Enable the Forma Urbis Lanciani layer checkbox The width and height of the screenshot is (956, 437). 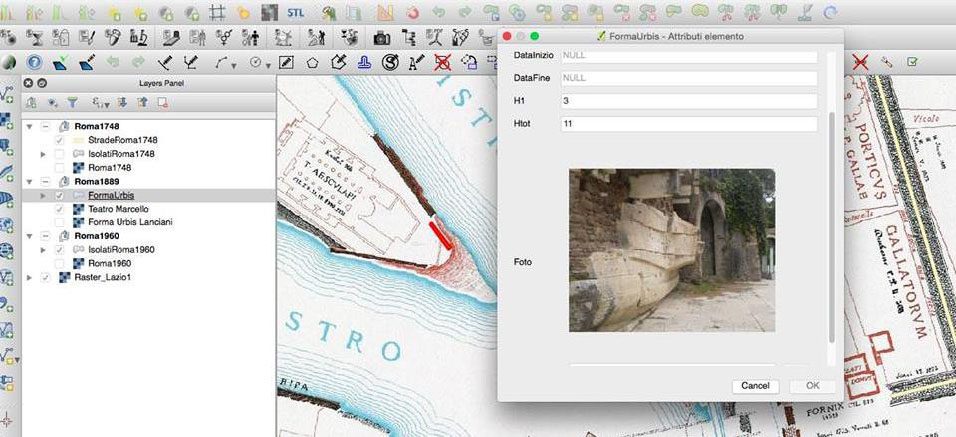(x=60, y=222)
